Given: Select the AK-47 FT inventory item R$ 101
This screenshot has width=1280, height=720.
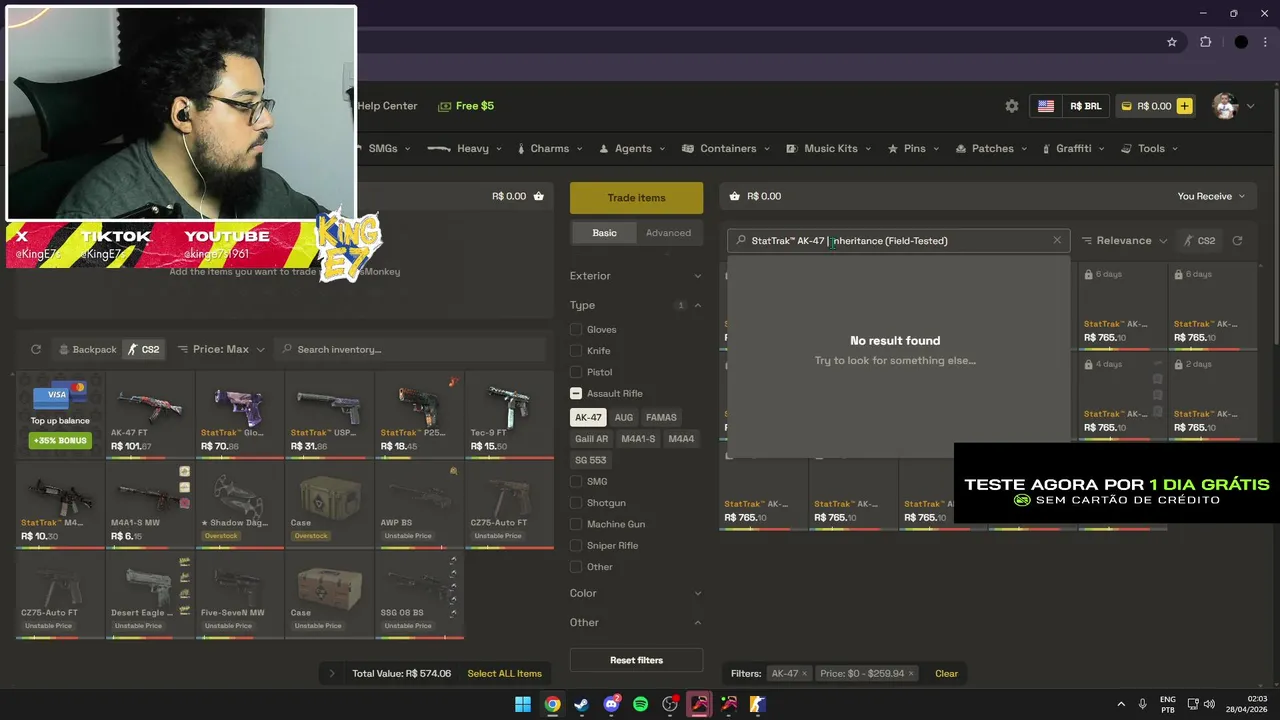Looking at the screenshot, I should (x=150, y=414).
